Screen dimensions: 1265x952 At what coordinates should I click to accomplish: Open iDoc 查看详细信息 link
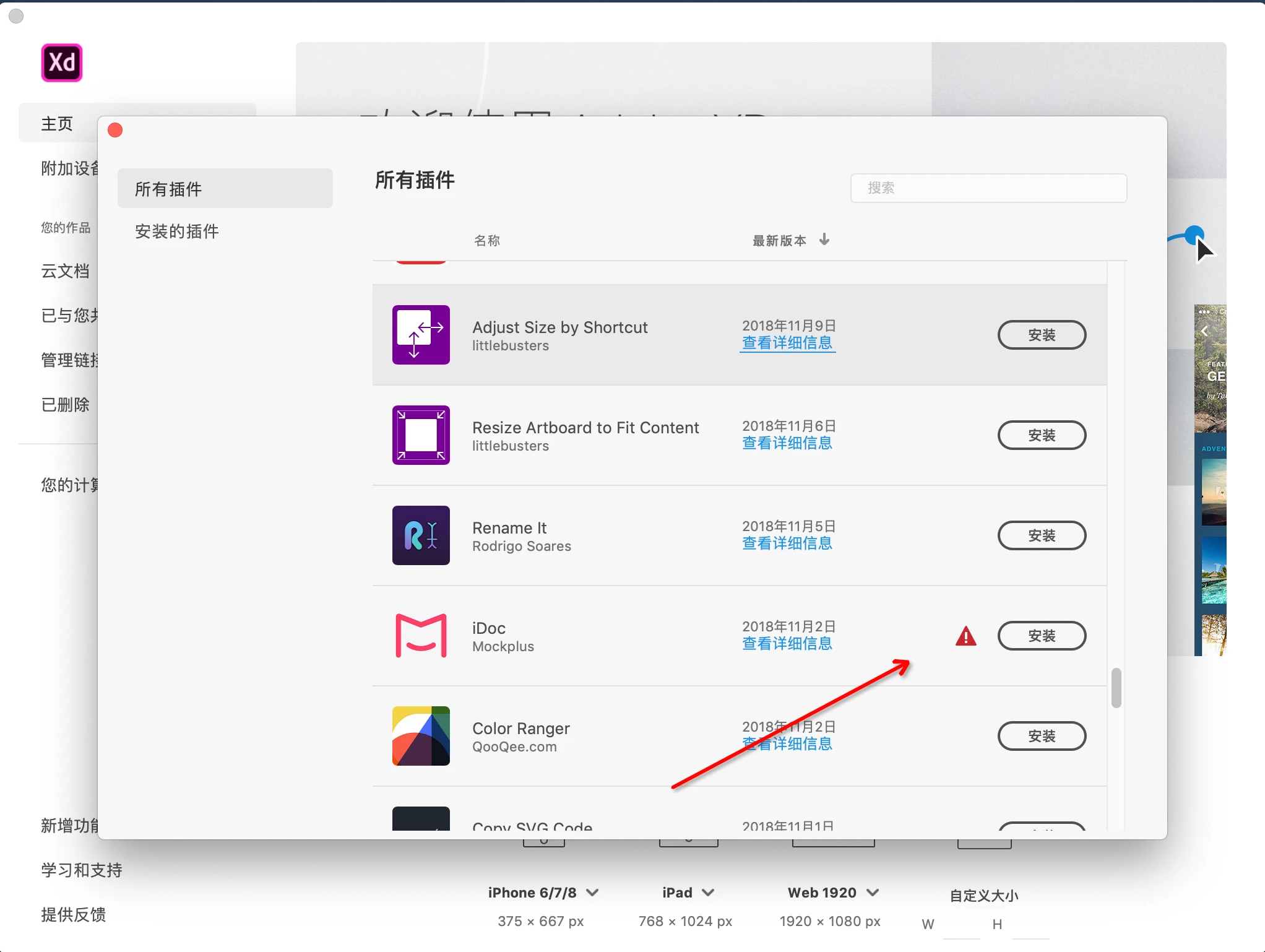pos(787,644)
